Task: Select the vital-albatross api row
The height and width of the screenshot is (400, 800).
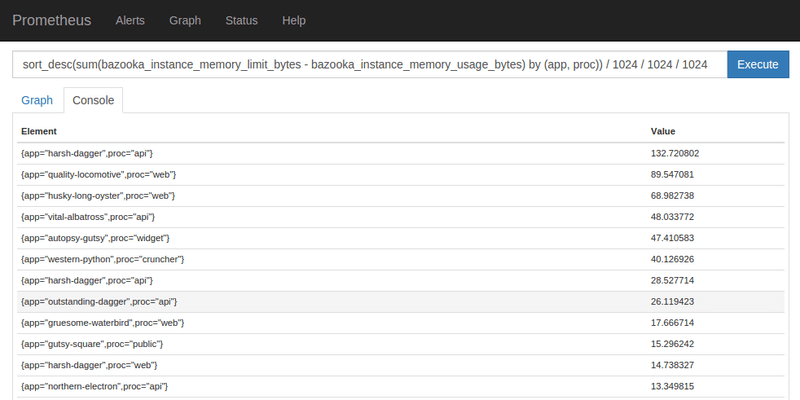Action: (401, 217)
